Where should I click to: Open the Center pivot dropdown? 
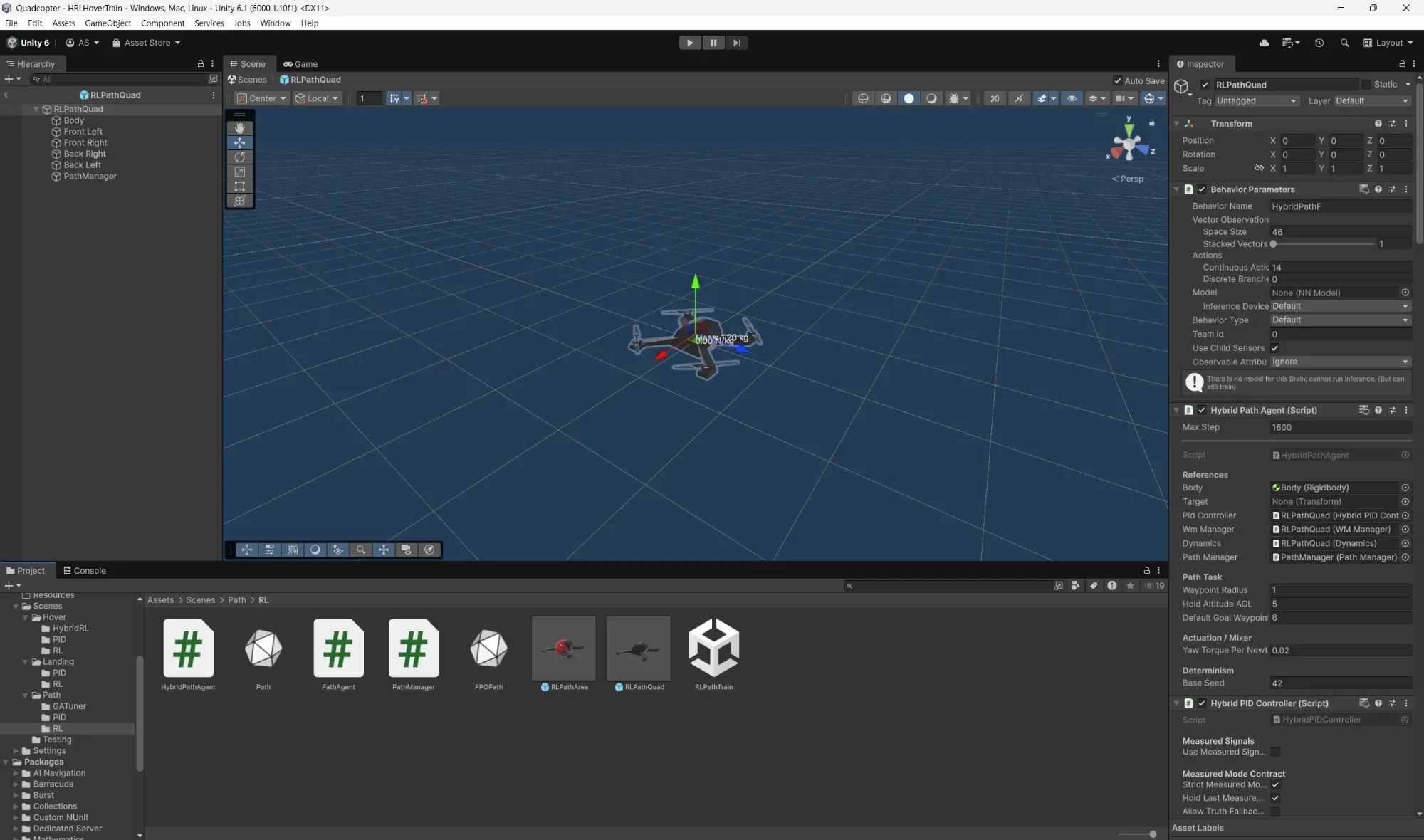pyautogui.click(x=262, y=98)
